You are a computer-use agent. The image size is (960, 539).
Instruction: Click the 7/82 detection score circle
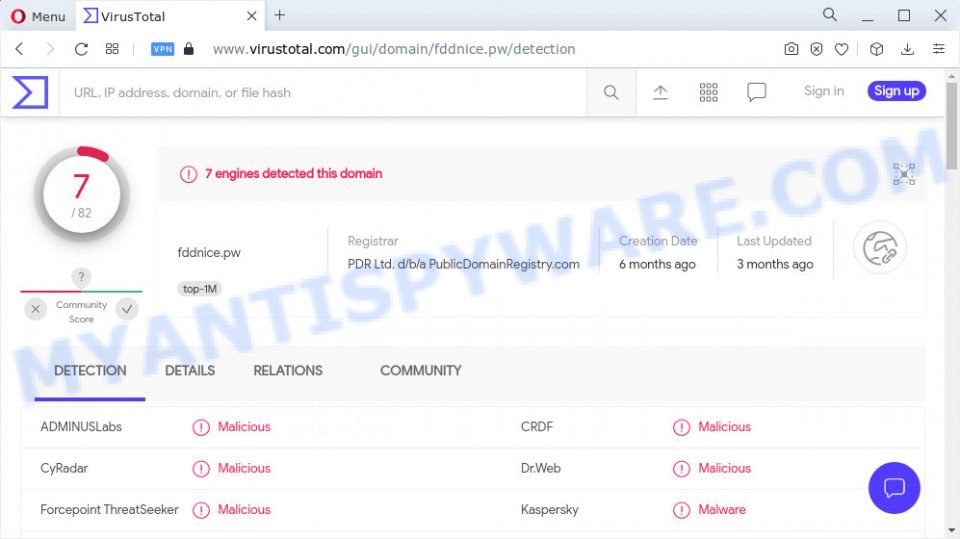tap(81, 195)
